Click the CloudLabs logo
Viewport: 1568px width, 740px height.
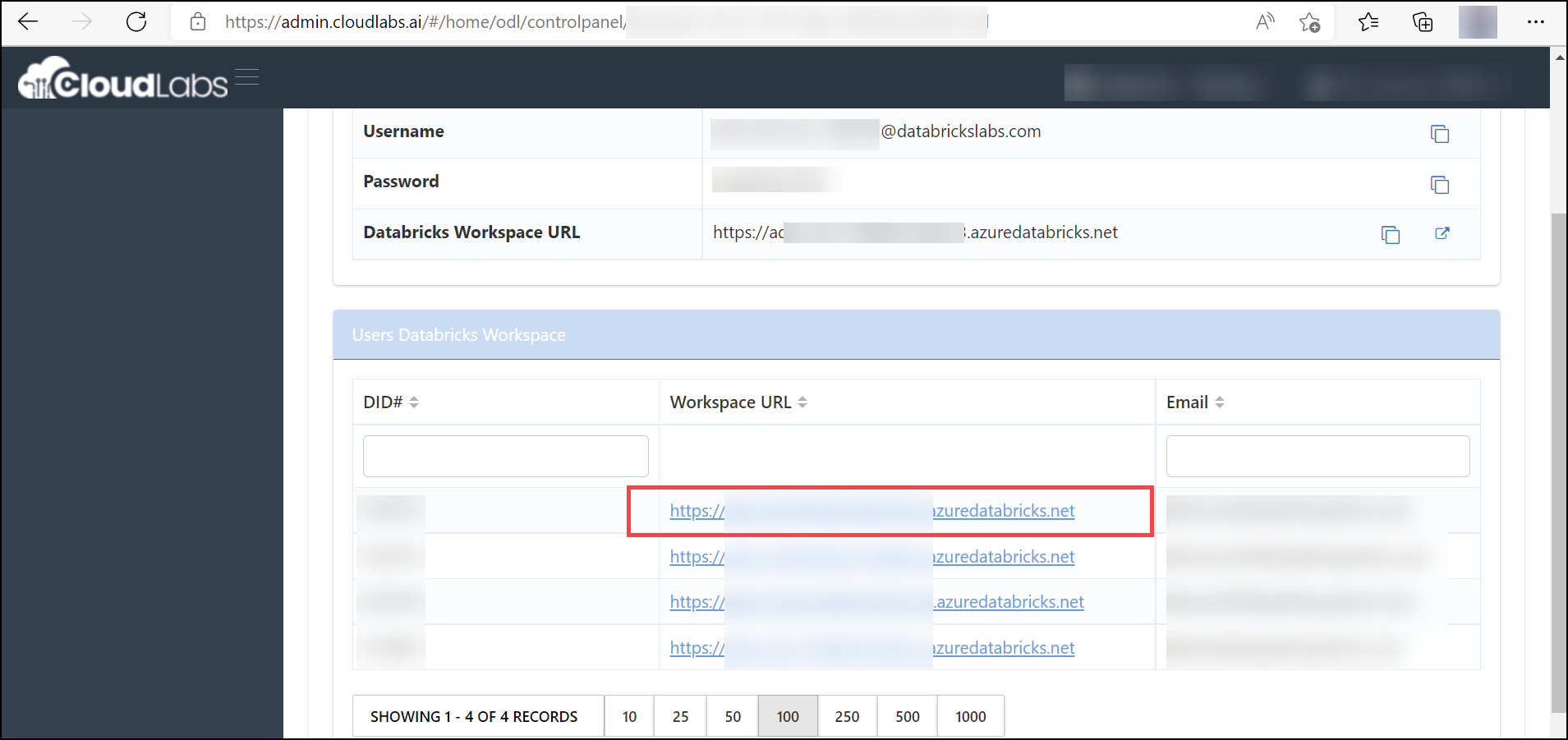(122, 79)
